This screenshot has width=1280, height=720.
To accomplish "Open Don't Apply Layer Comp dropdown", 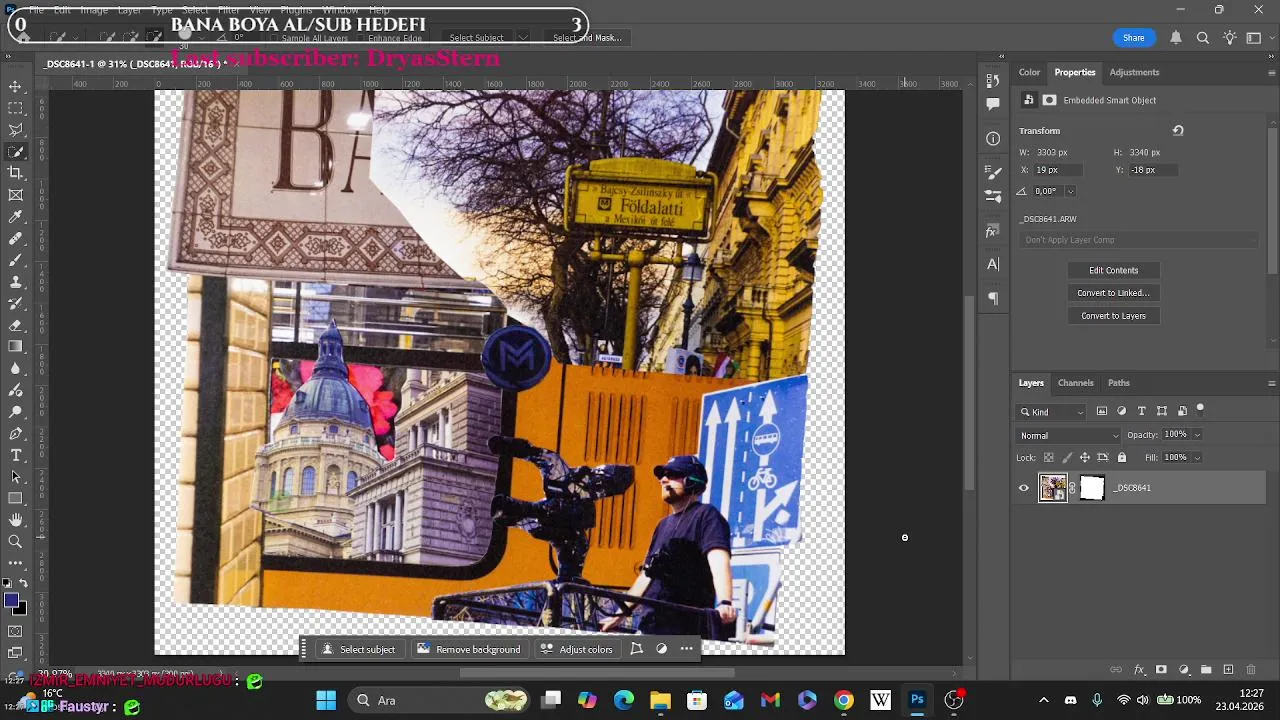I will click(x=1139, y=240).
